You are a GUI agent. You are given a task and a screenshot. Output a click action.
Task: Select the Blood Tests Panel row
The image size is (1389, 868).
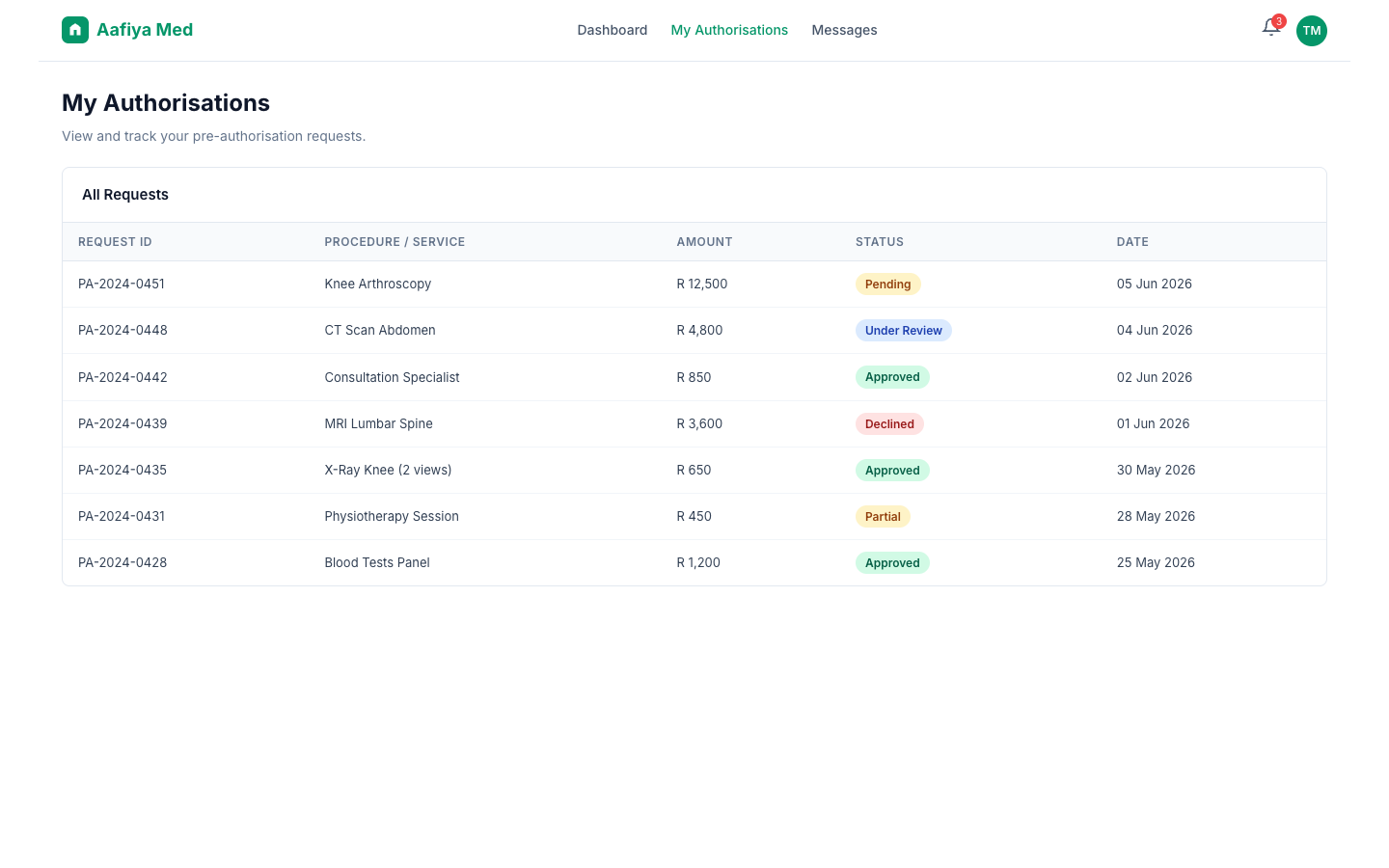point(694,563)
